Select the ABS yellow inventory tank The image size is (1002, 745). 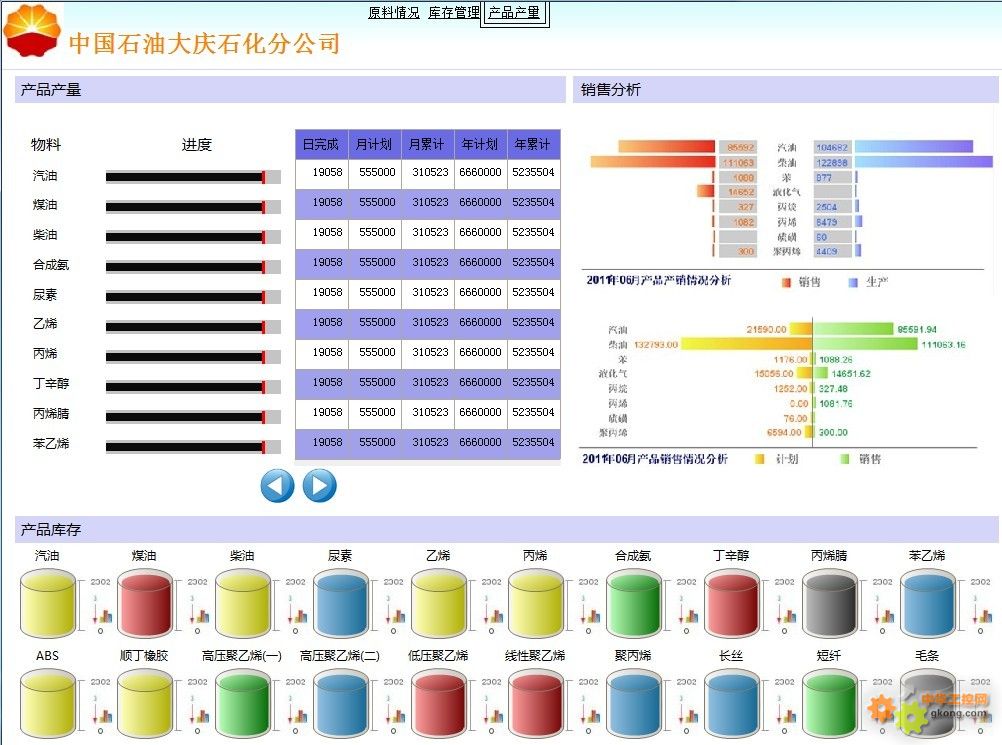click(x=48, y=704)
